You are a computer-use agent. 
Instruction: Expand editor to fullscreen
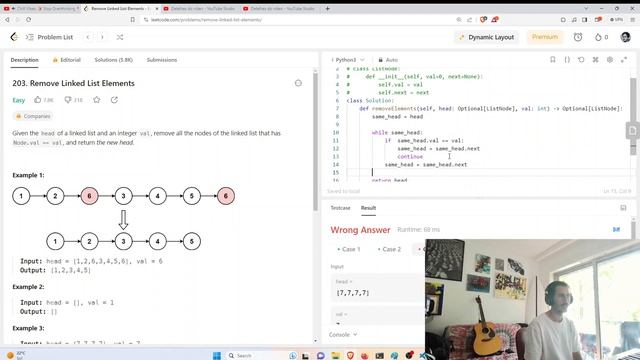tap(624, 60)
